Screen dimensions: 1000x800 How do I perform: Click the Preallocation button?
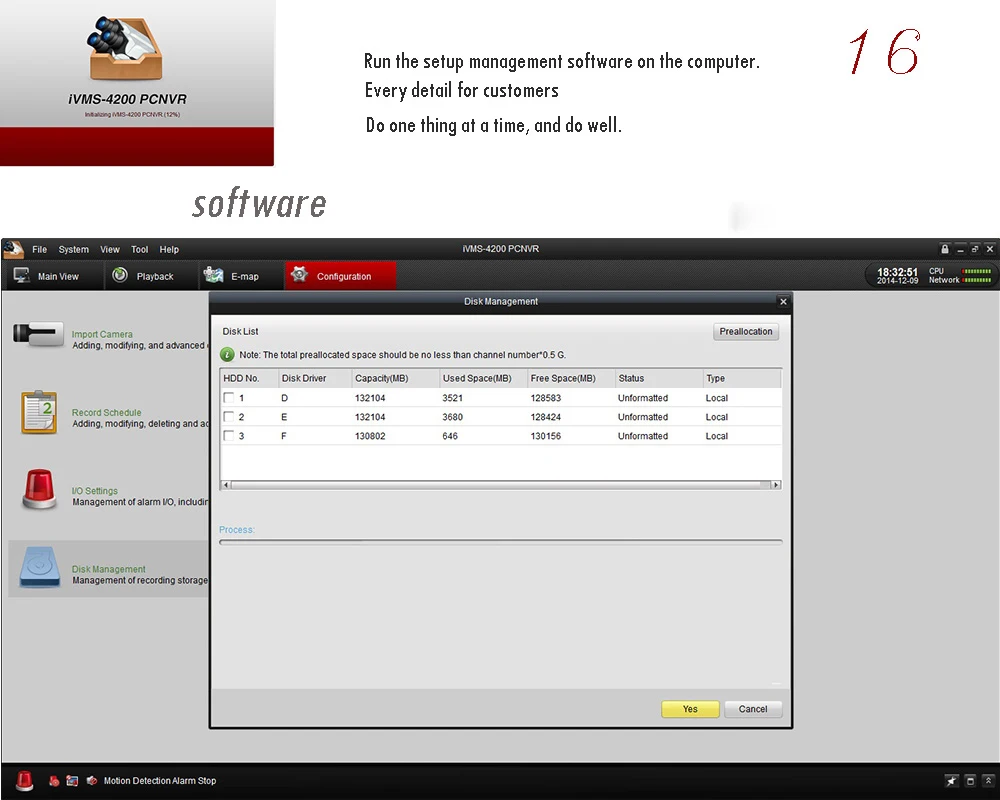(746, 332)
